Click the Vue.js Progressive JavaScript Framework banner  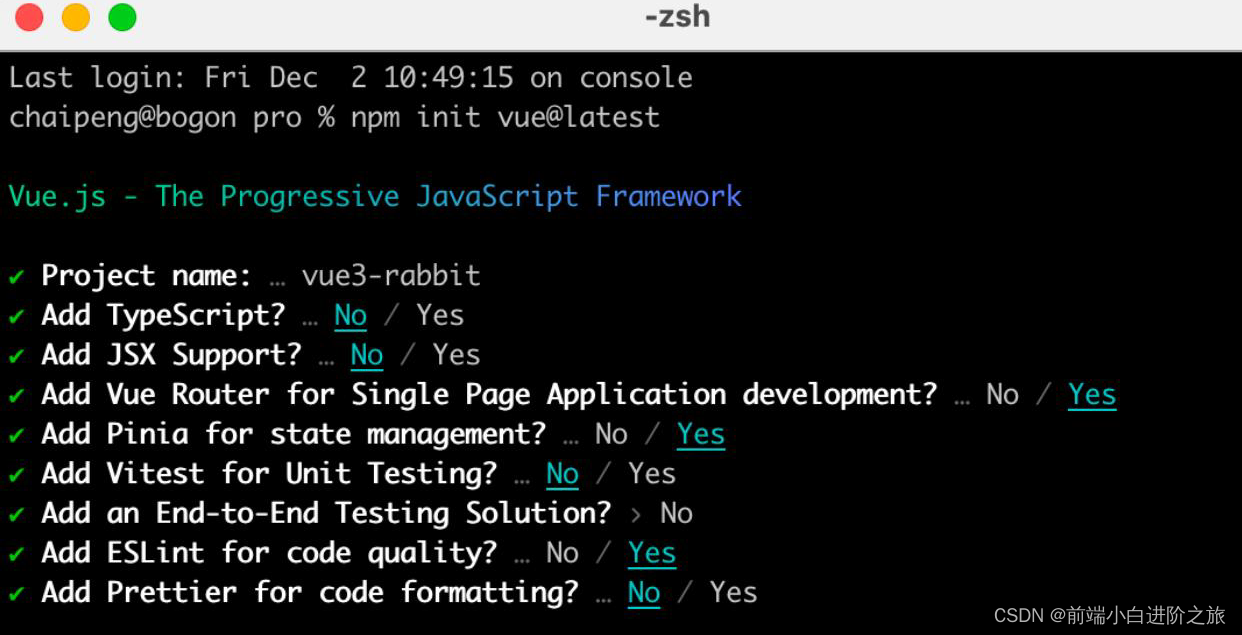coord(375,197)
